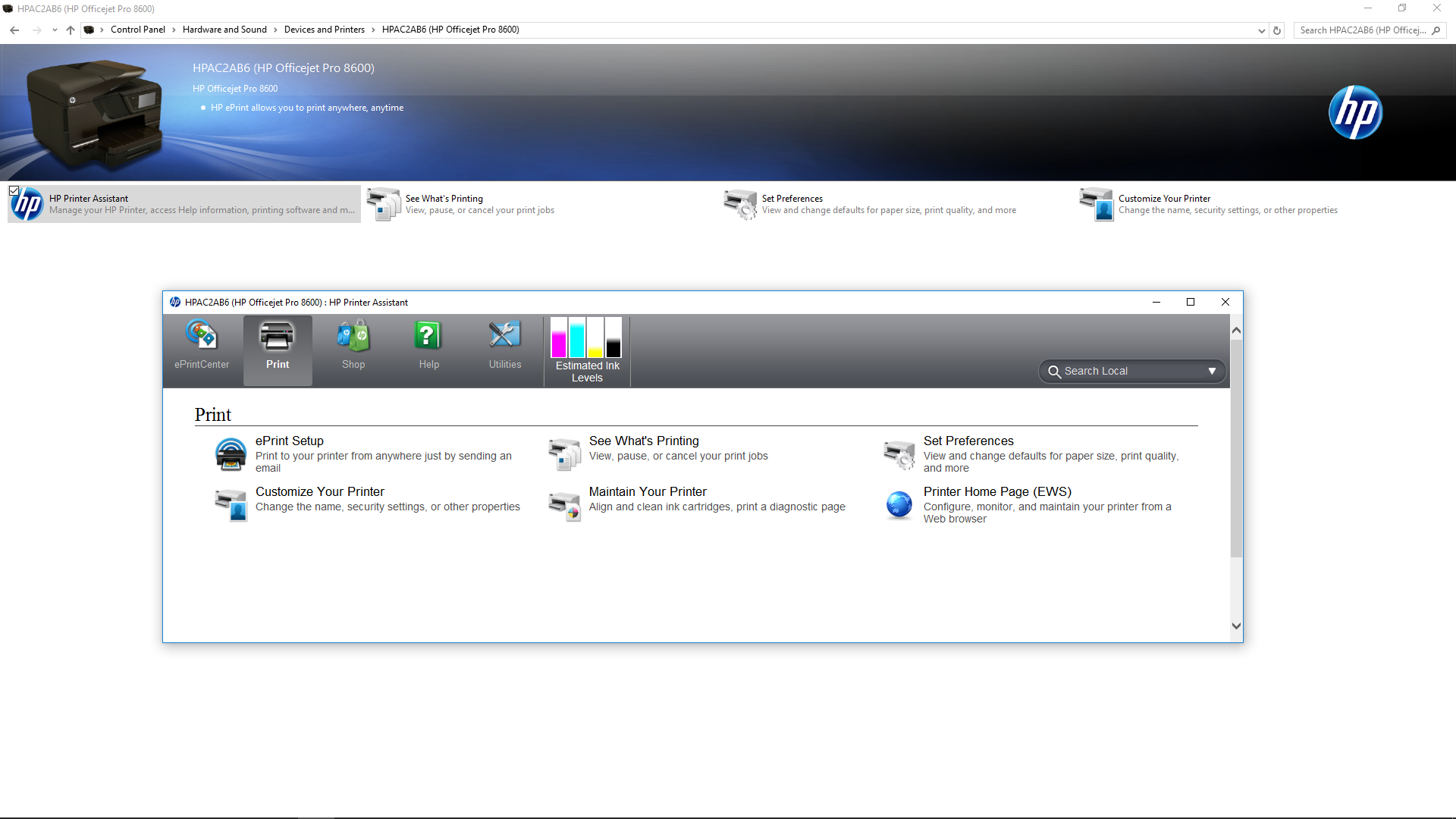
Task: Open See What's Printing
Action: 644,441
